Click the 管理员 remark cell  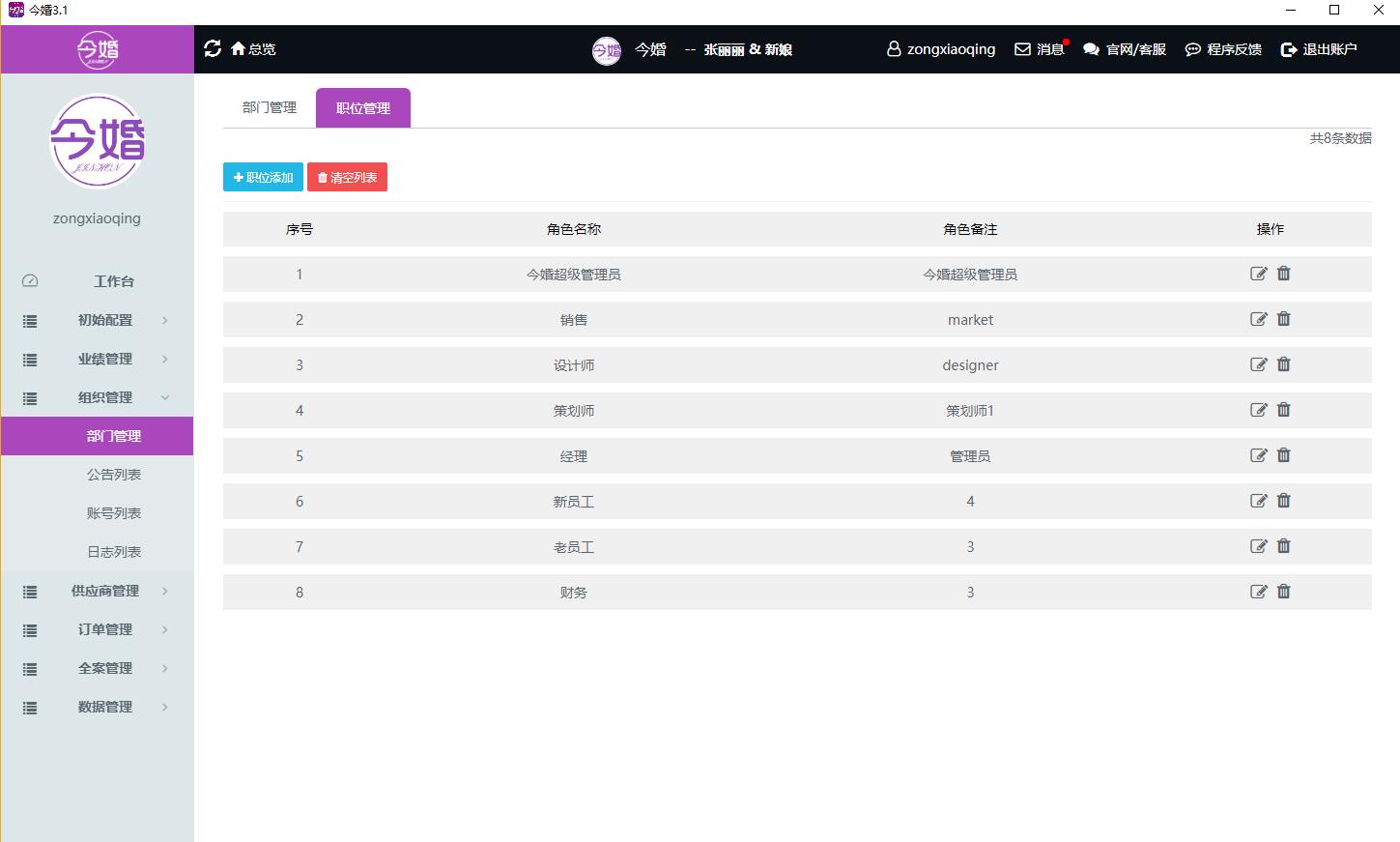point(970,456)
